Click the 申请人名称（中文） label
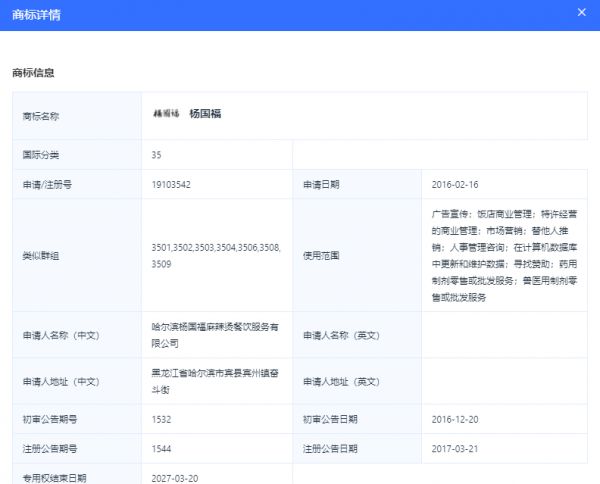 click(61, 335)
